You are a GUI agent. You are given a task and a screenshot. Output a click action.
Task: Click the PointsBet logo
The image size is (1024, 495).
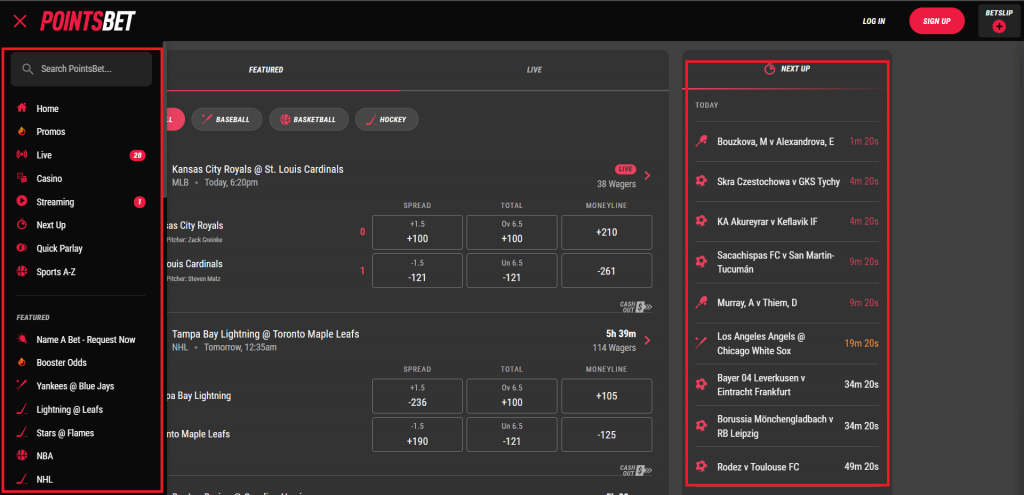[88, 22]
